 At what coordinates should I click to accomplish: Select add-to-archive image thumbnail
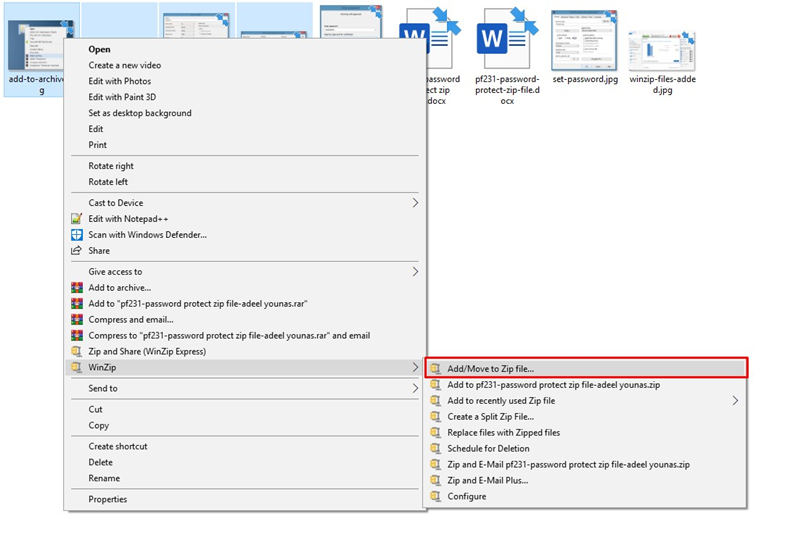click(41, 45)
